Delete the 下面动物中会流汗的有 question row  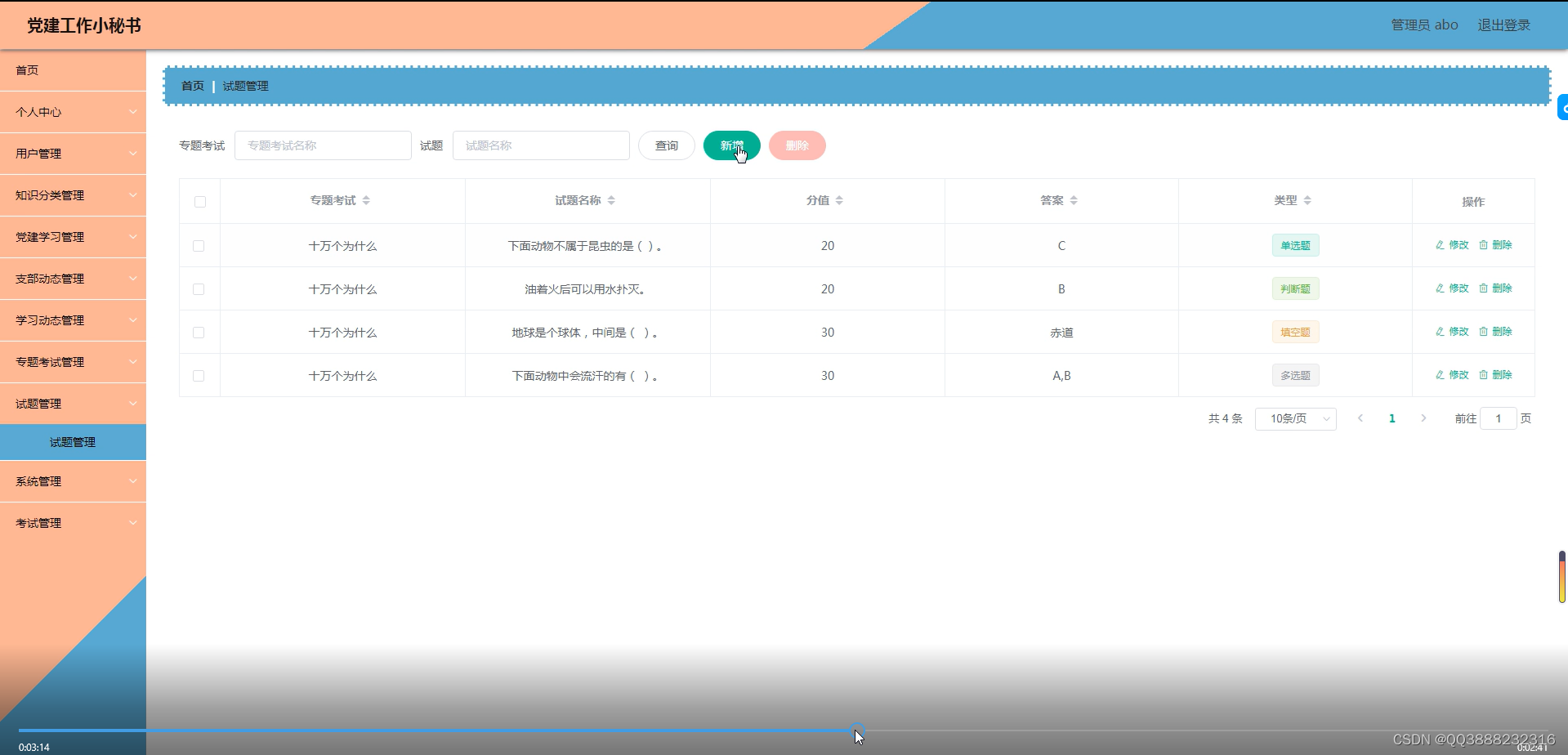1495,375
